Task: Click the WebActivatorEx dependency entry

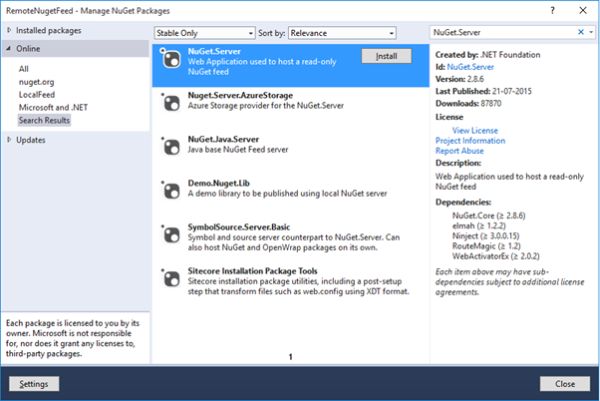Action: click(x=496, y=256)
